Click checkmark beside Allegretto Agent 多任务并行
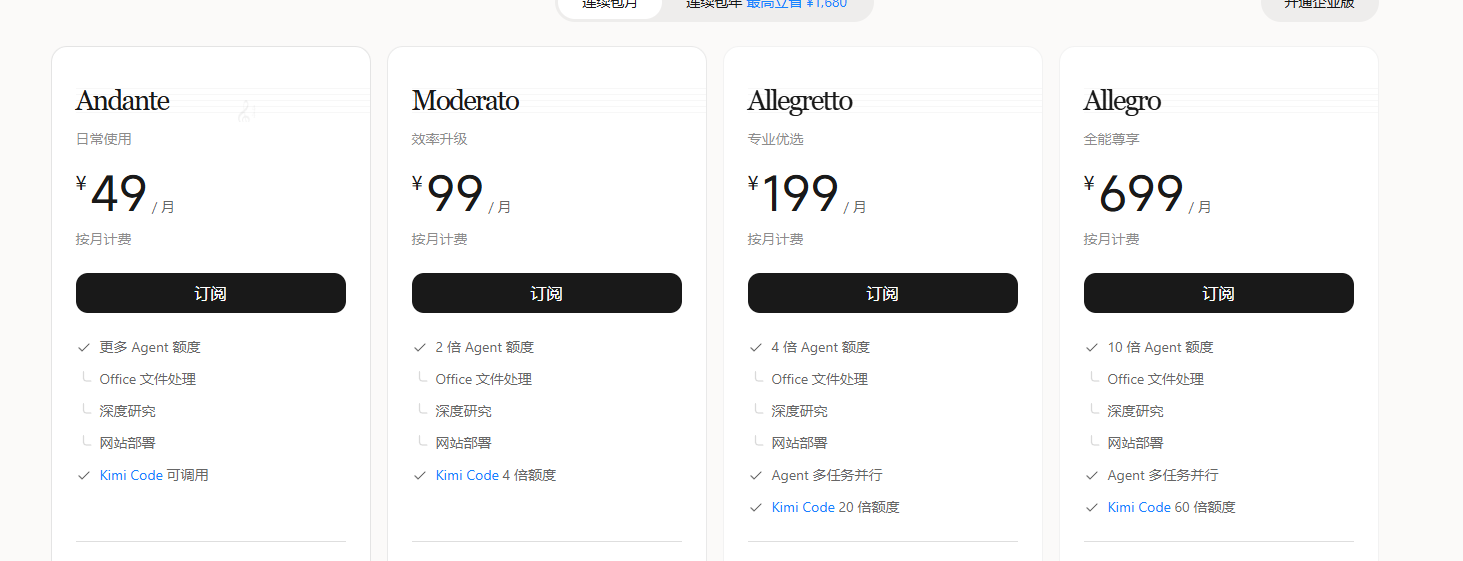The image size is (1463, 561). click(756, 475)
